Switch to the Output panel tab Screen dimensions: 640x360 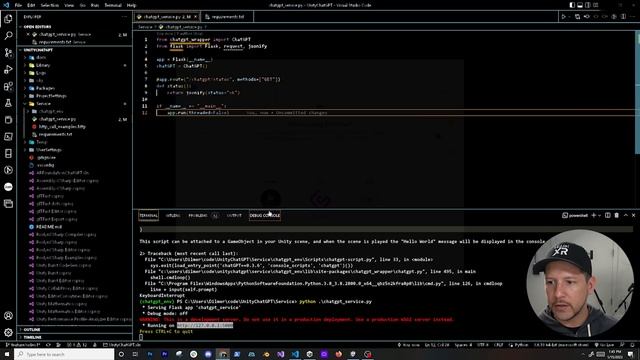[x=234, y=215]
